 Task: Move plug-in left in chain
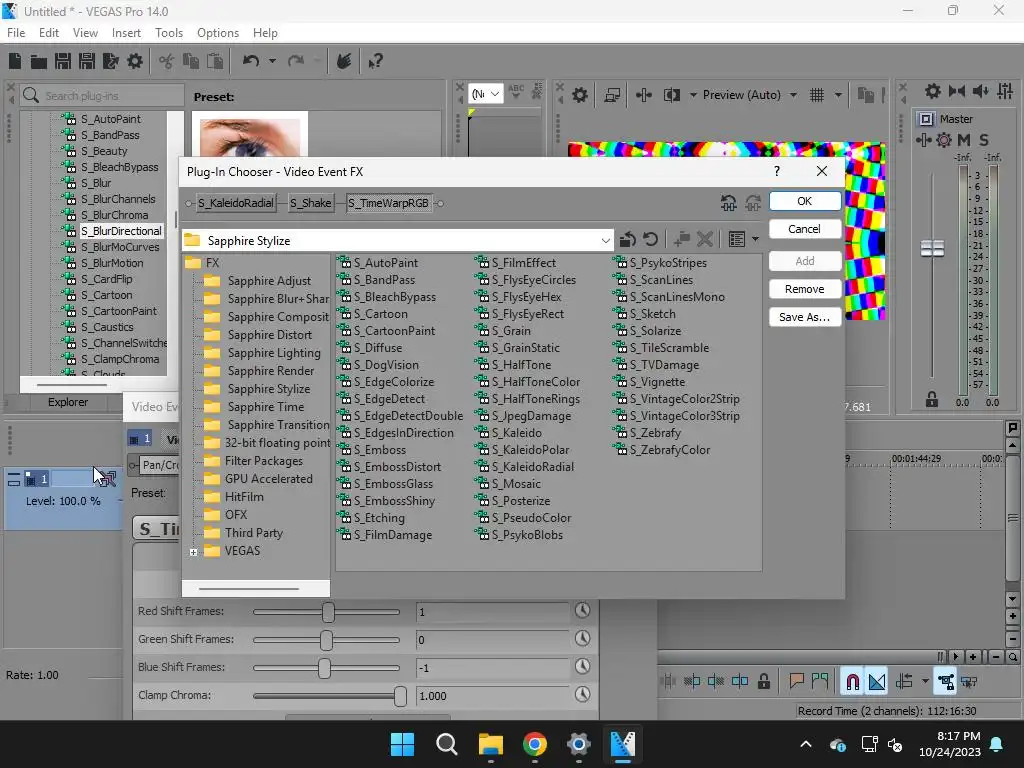(x=729, y=203)
